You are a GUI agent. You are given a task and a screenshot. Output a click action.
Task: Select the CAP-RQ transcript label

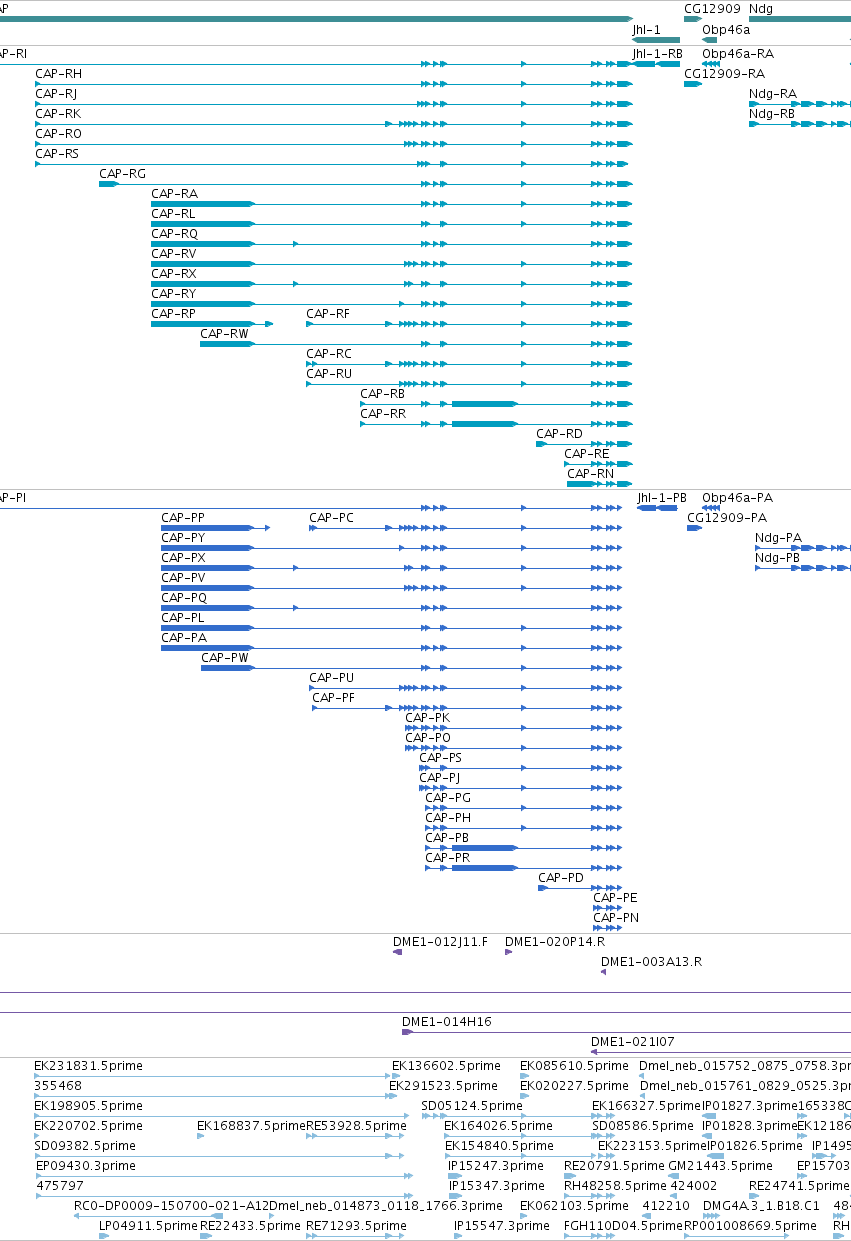[175, 234]
